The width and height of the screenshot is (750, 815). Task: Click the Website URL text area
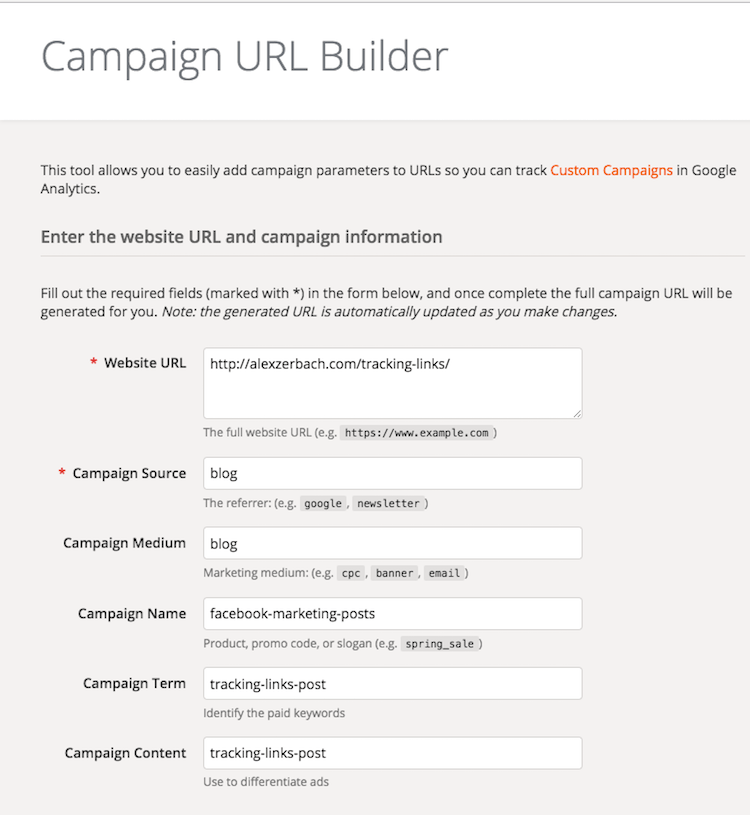392,383
